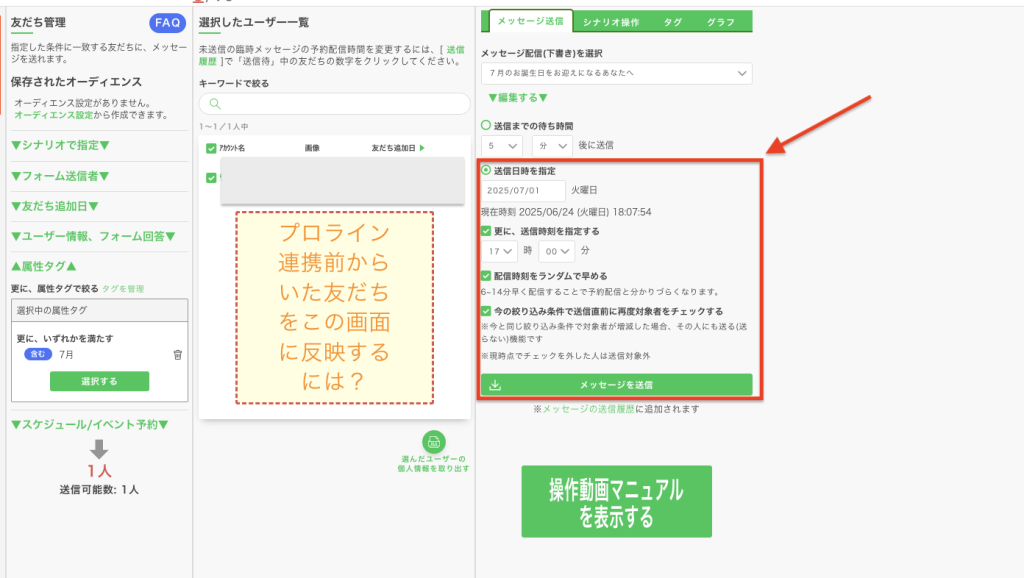Toggle 配信時刻をランダムで早める checkbox
1024x578 pixels.
[x=487, y=275]
